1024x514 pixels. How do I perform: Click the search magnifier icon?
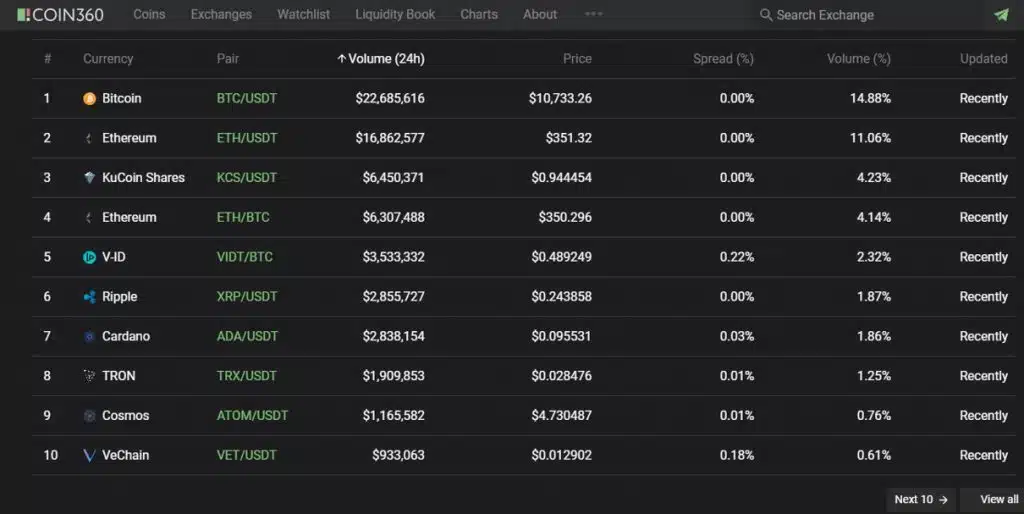(765, 14)
